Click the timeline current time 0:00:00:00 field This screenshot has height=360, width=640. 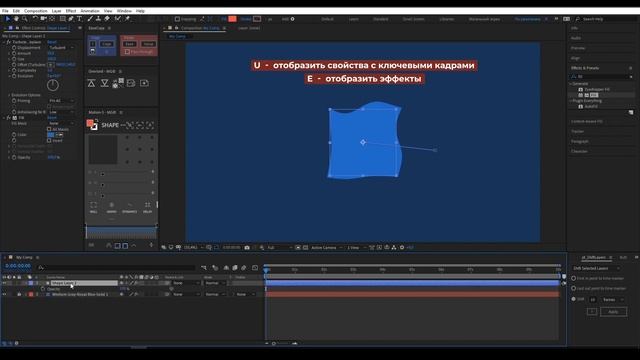(18, 266)
